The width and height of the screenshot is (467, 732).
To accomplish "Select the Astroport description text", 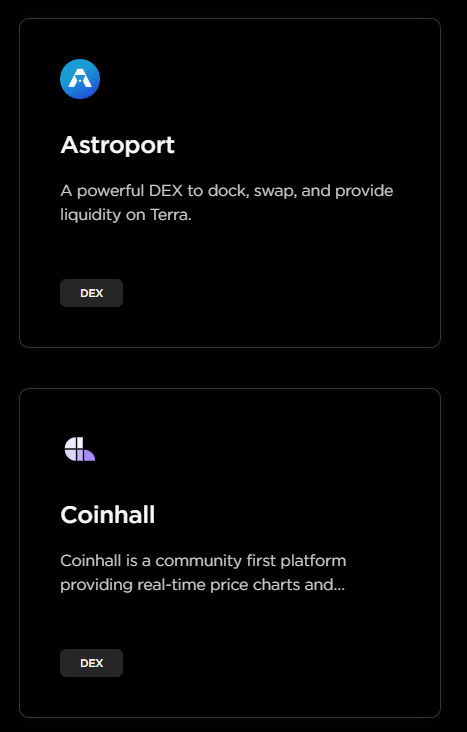I will [x=226, y=203].
